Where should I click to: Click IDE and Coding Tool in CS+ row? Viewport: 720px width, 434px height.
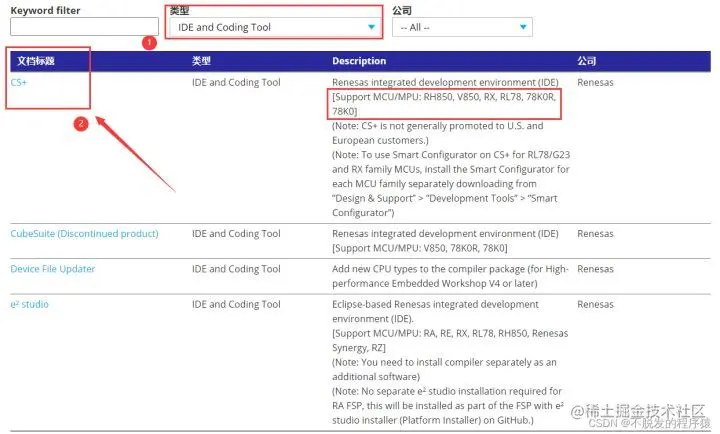[x=236, y=82]
